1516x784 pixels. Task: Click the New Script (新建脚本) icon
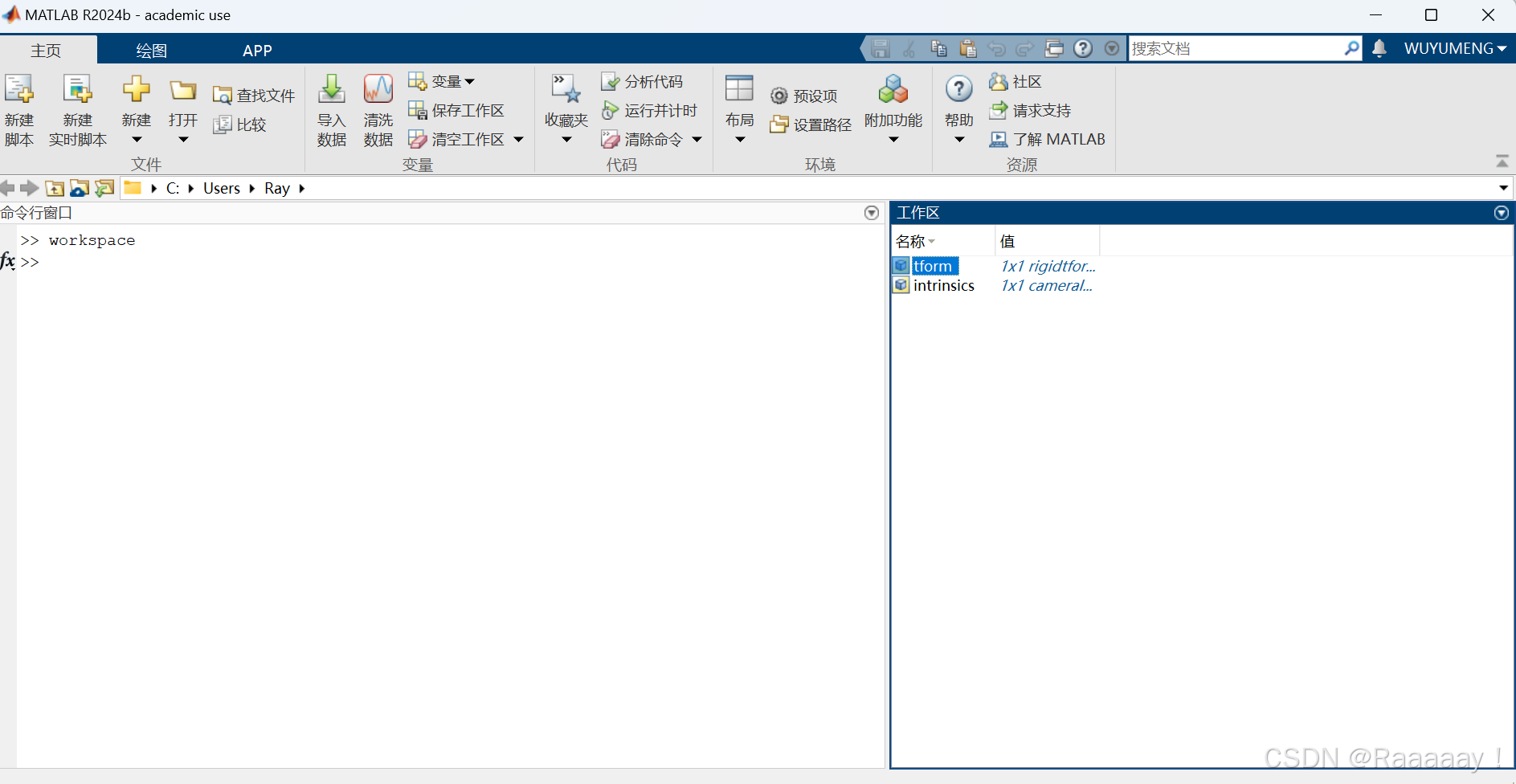[x=19, y=90]
